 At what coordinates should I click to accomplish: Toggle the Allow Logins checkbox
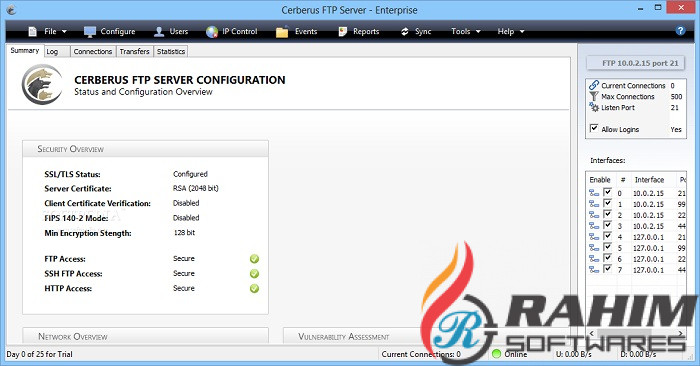point(594,128)
